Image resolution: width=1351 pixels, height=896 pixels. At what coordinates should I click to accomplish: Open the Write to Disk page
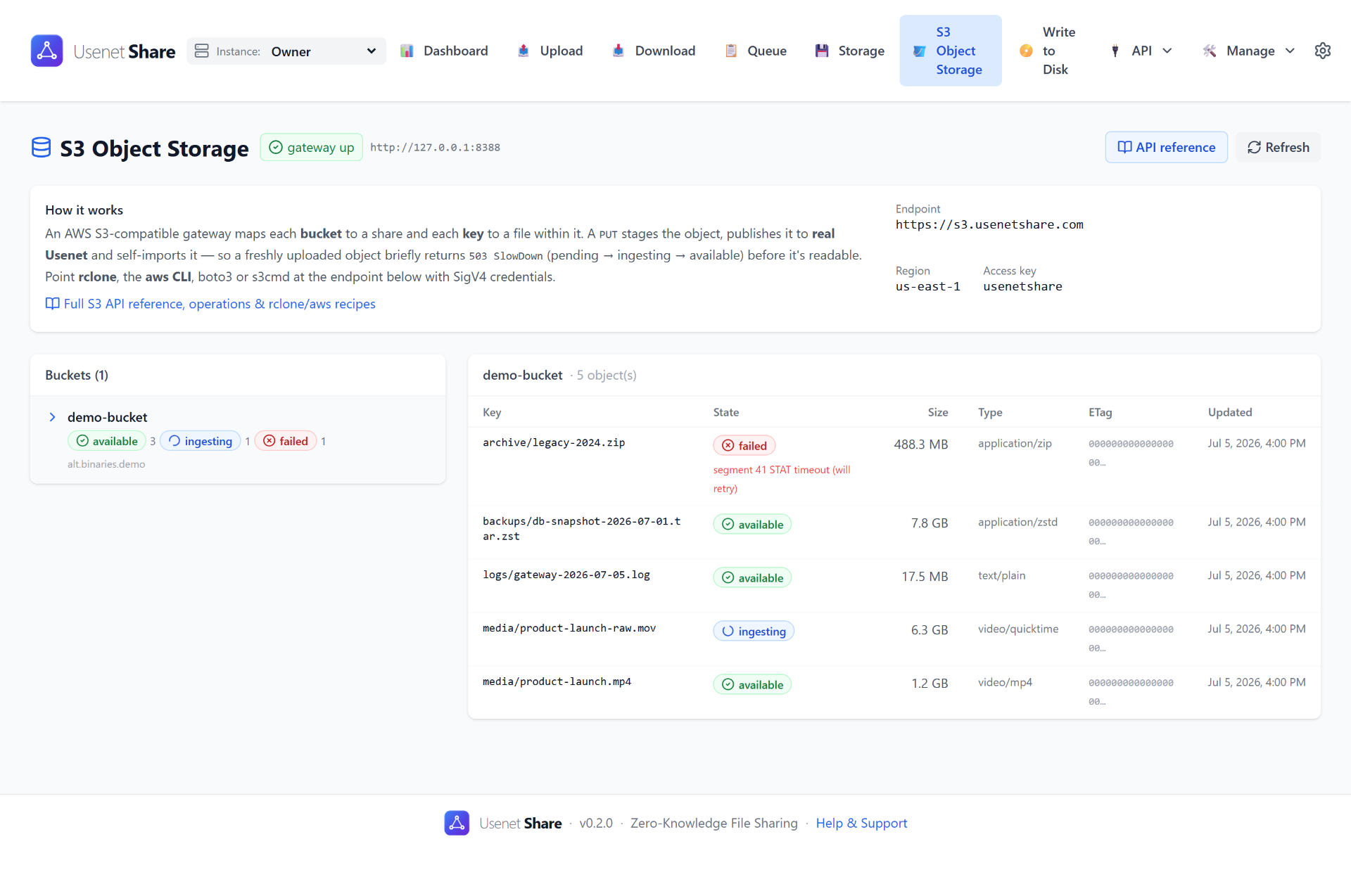click(x=1047, y=51)
